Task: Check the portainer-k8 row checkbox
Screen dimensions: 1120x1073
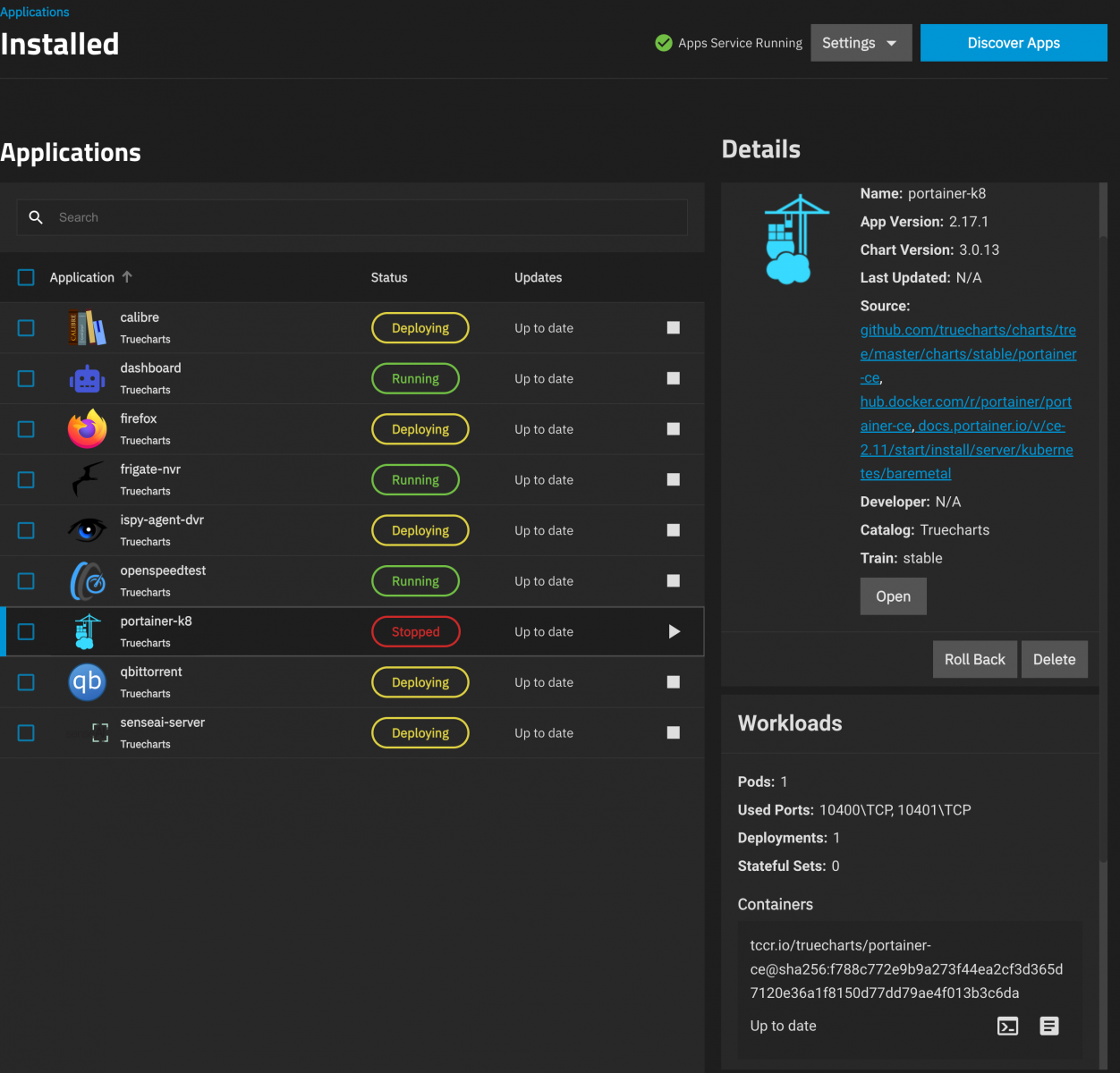Action: 26,631
